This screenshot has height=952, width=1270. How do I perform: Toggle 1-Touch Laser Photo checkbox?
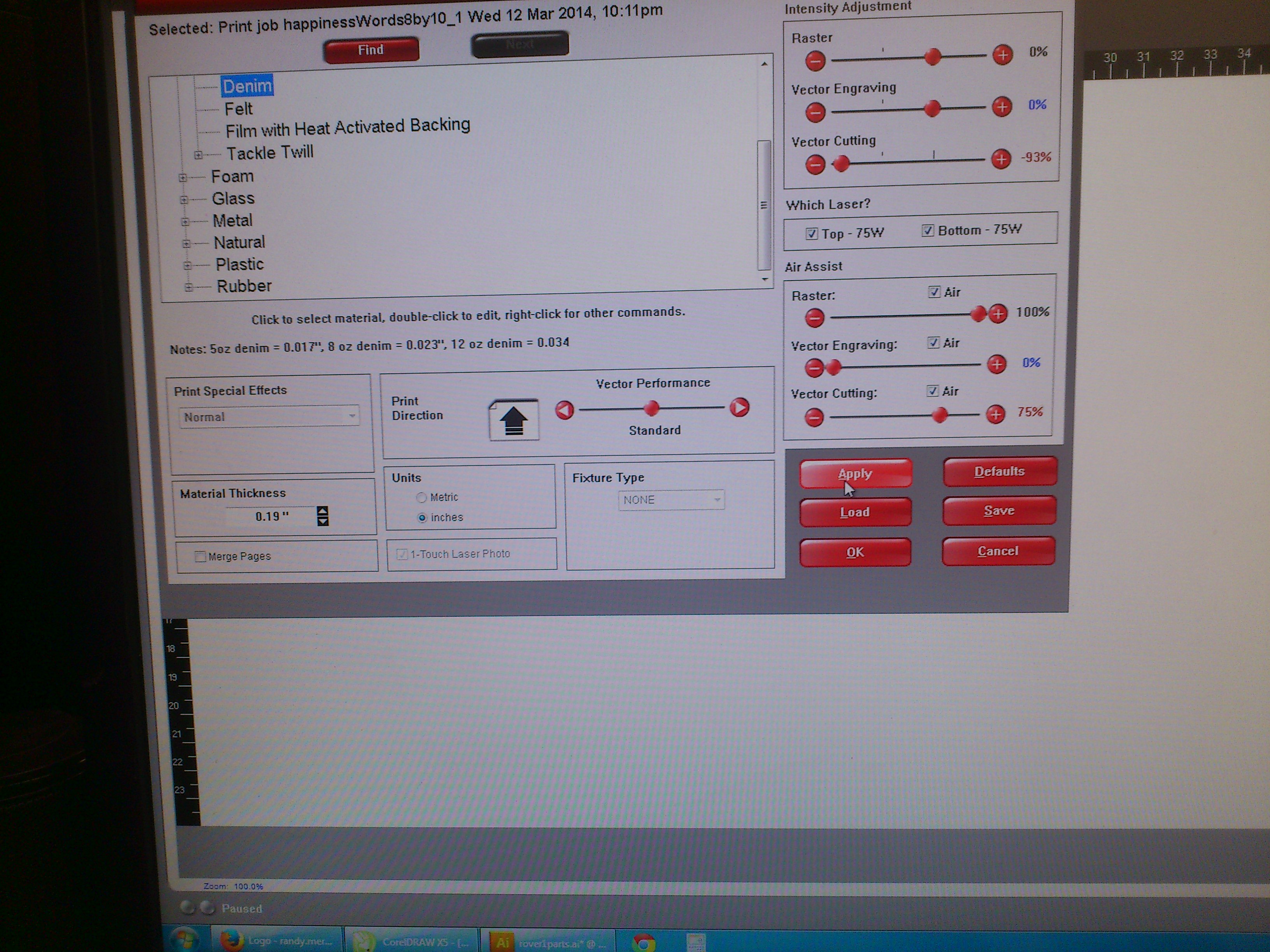[402, 554]
